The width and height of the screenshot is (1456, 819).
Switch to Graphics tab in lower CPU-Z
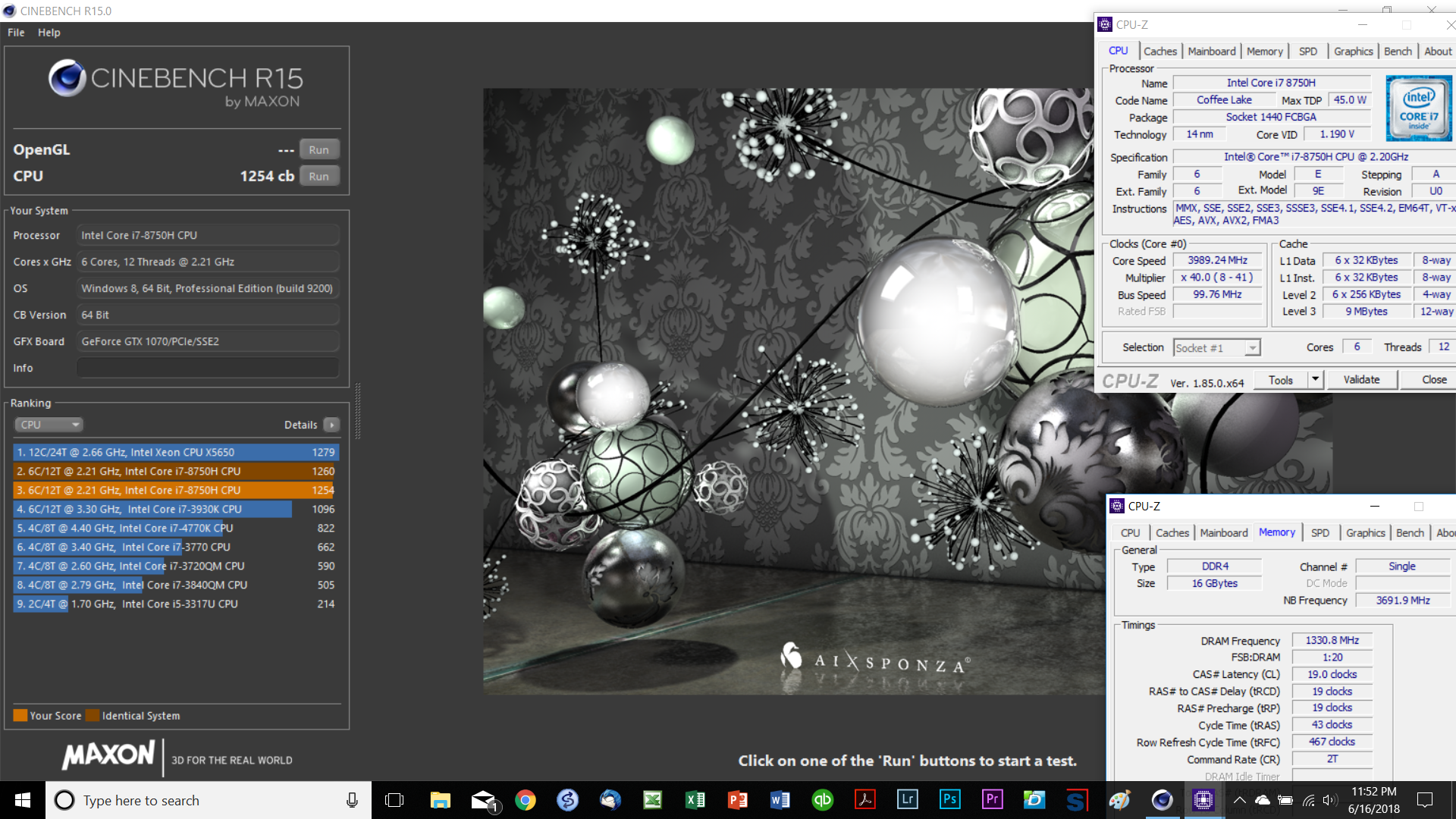pos(1365,533)
